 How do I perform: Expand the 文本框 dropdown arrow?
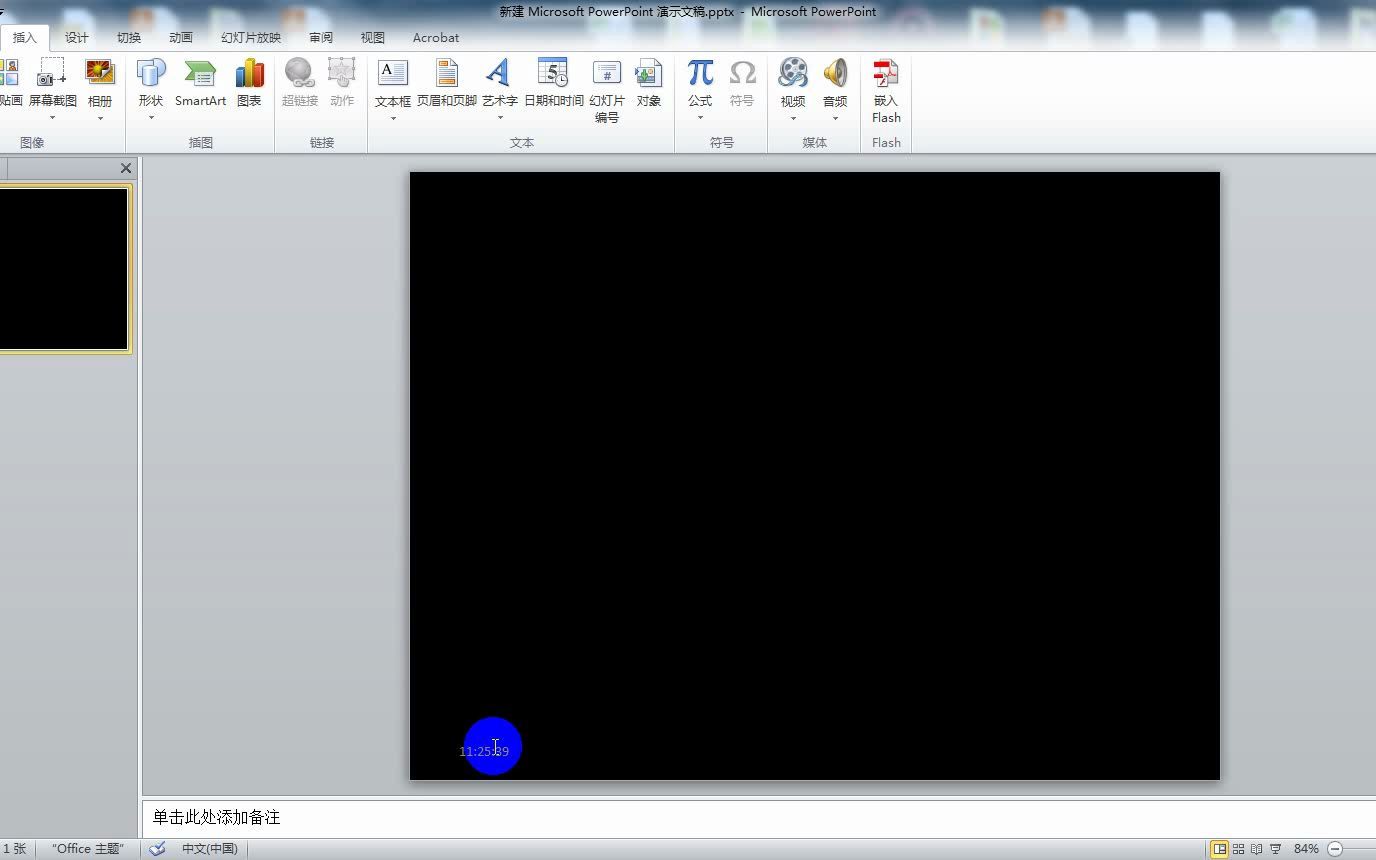pos(393,118)
